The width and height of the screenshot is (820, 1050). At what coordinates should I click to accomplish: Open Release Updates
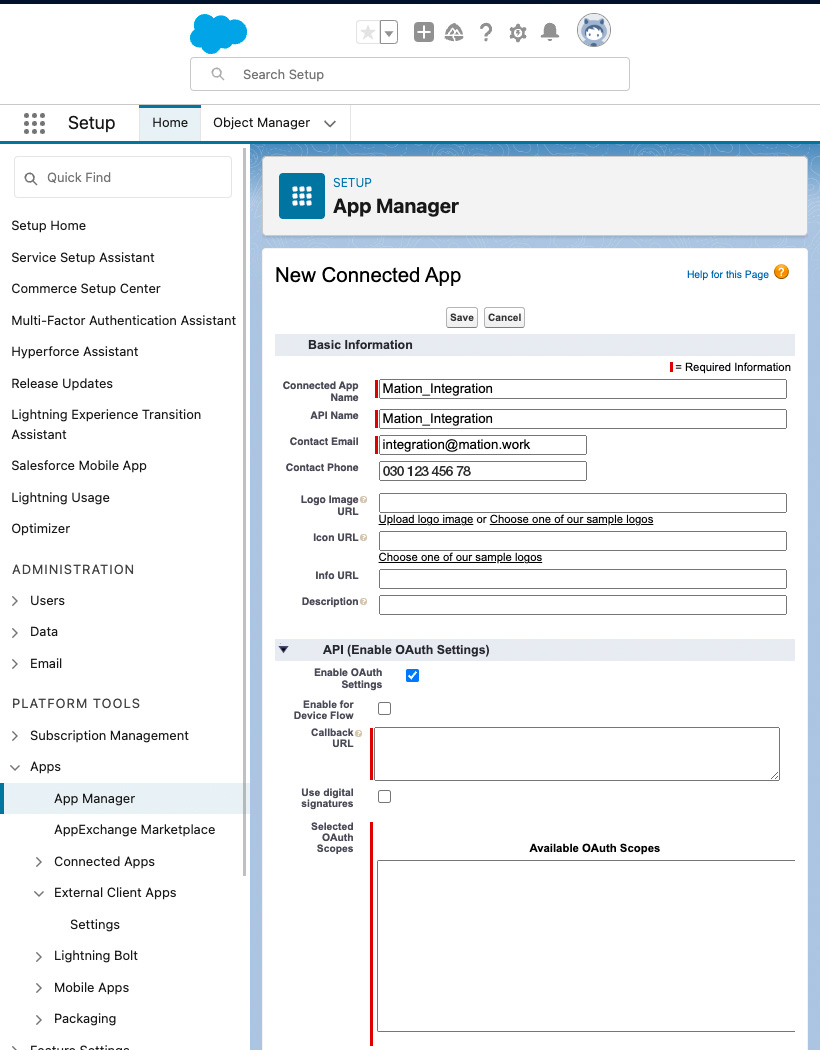[62, 384]
